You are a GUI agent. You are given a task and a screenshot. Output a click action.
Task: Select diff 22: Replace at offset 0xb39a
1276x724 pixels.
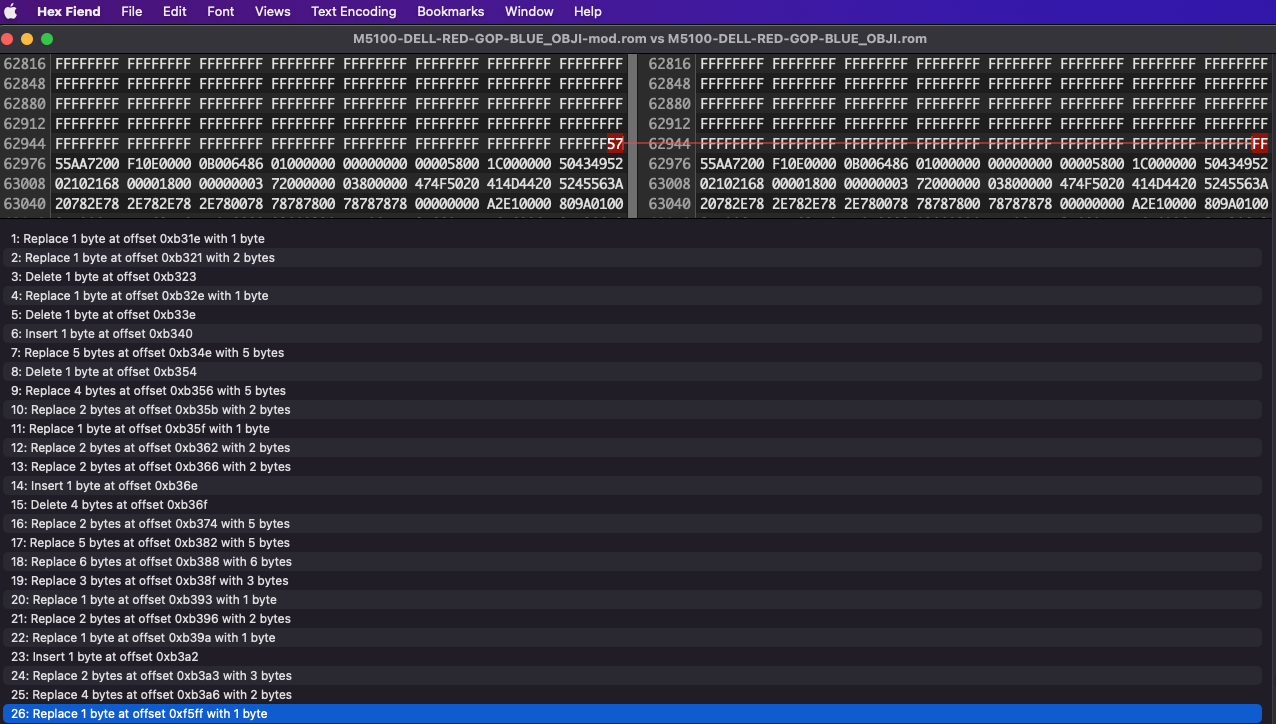click(632, 638)
